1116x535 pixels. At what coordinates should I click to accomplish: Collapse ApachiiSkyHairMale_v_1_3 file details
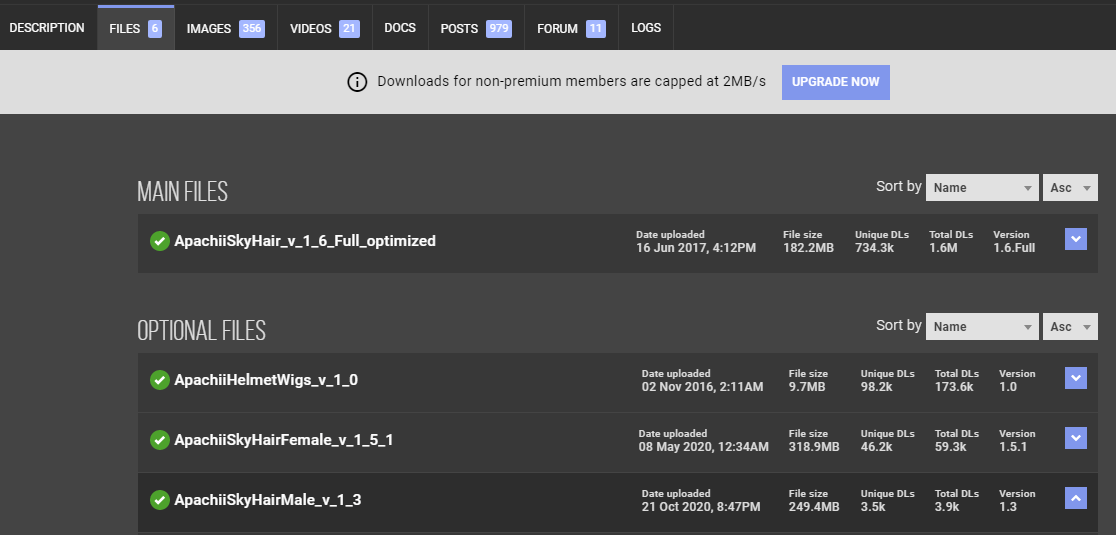1076,498
